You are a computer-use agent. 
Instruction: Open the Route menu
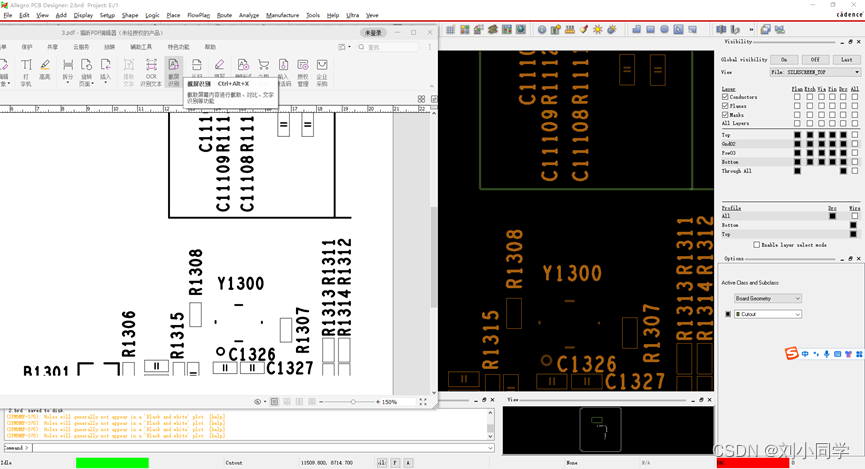(224, 15)
